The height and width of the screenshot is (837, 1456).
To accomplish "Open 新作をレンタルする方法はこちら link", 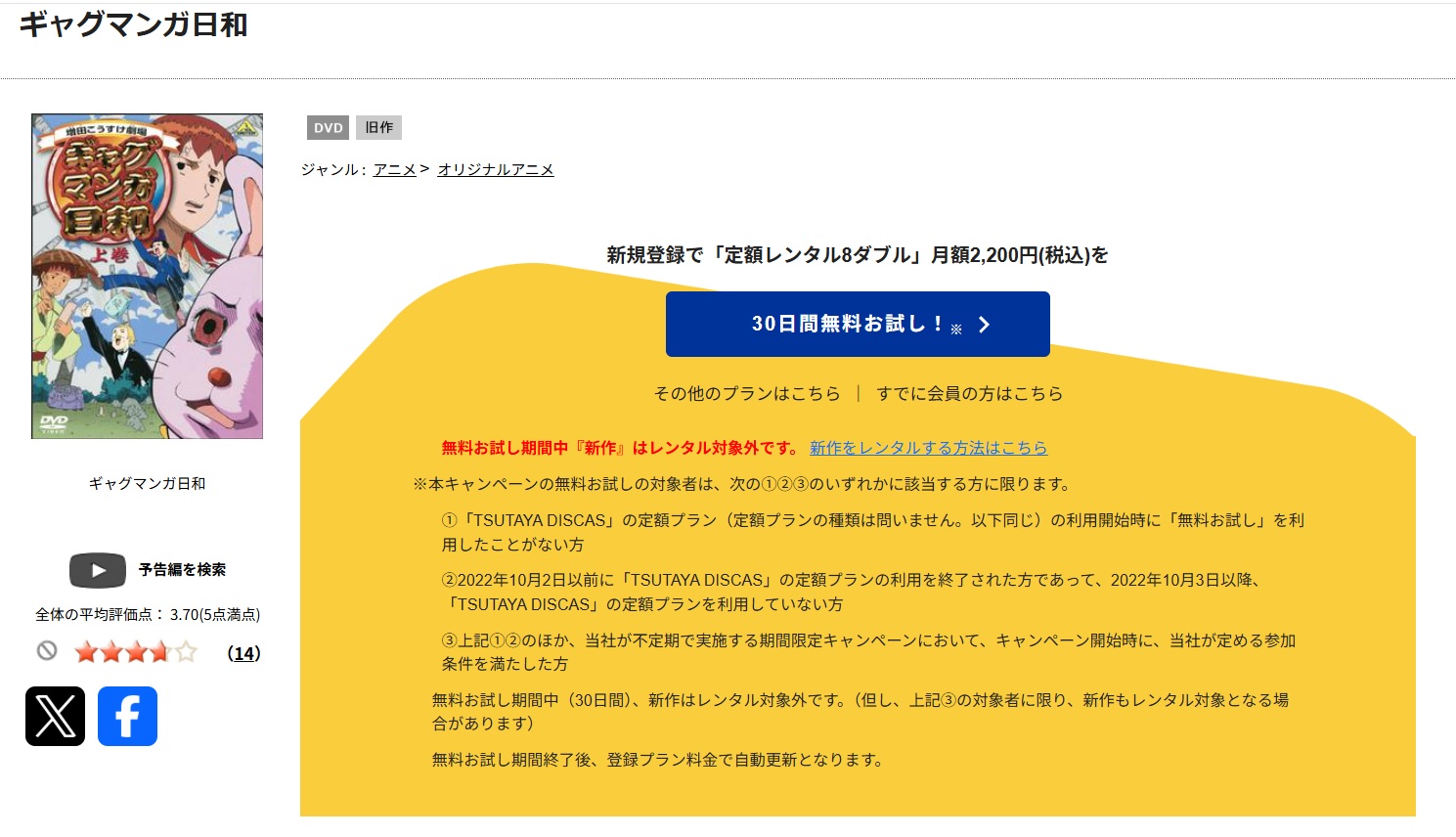I will tap(928, 448).
